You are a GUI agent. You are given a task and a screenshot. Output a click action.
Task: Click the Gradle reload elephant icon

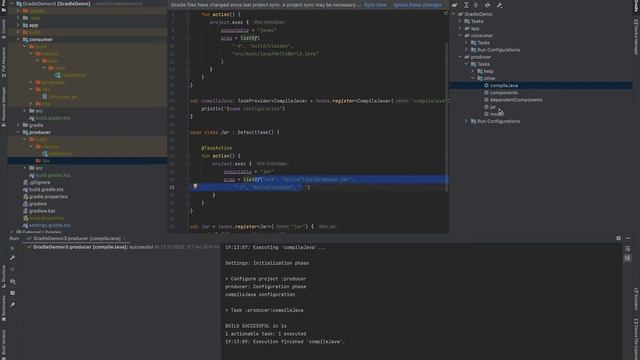coord(454,5)
